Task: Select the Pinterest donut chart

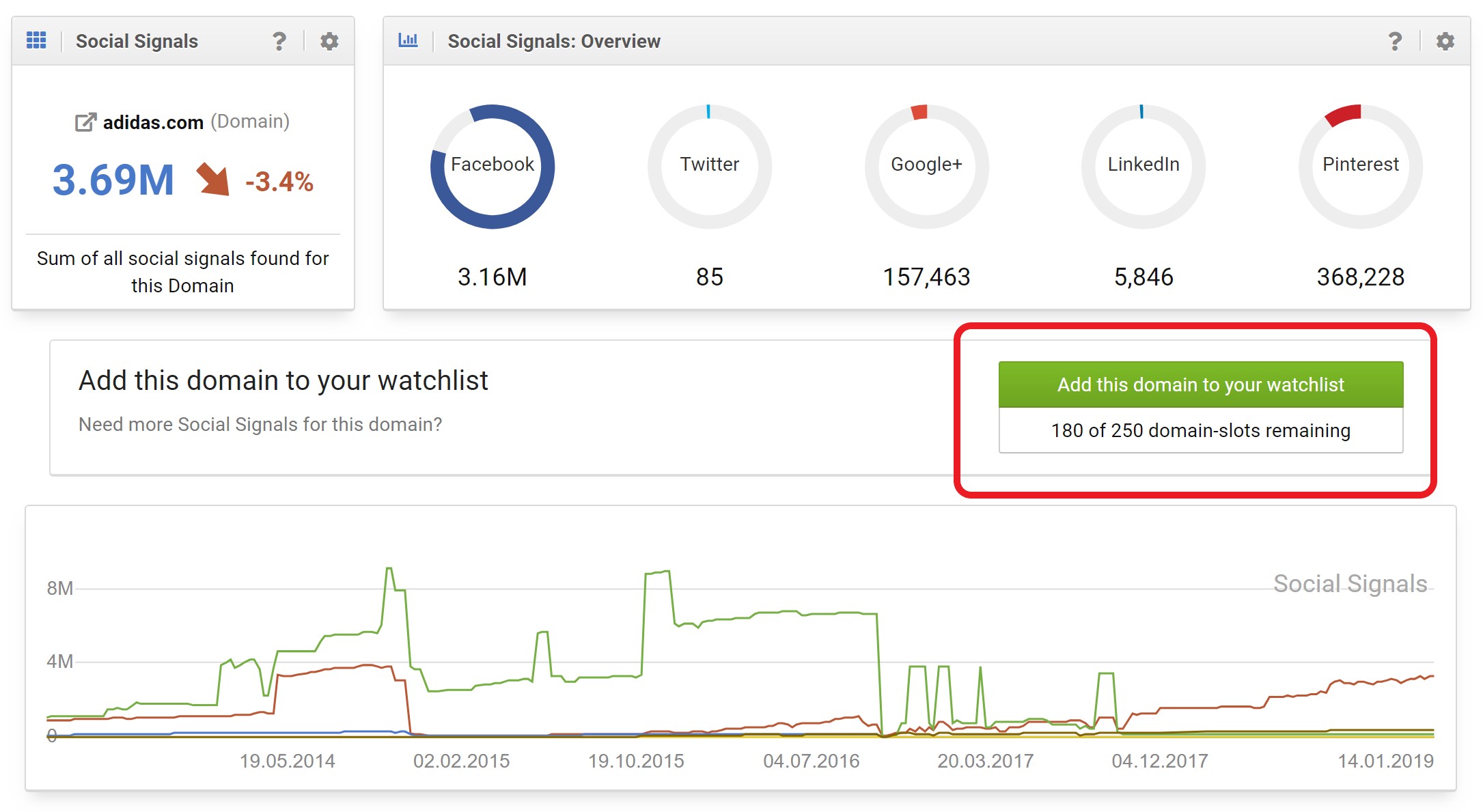Action: click(x=1361, y=166)
